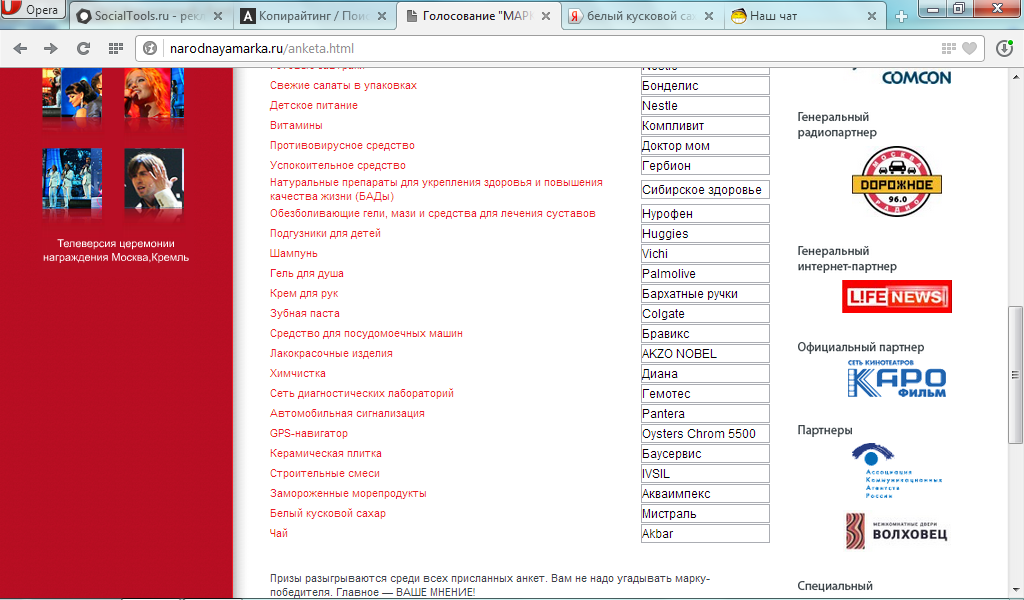
Task: Close the Наш чат tab
Action: (x=872, y=16)
